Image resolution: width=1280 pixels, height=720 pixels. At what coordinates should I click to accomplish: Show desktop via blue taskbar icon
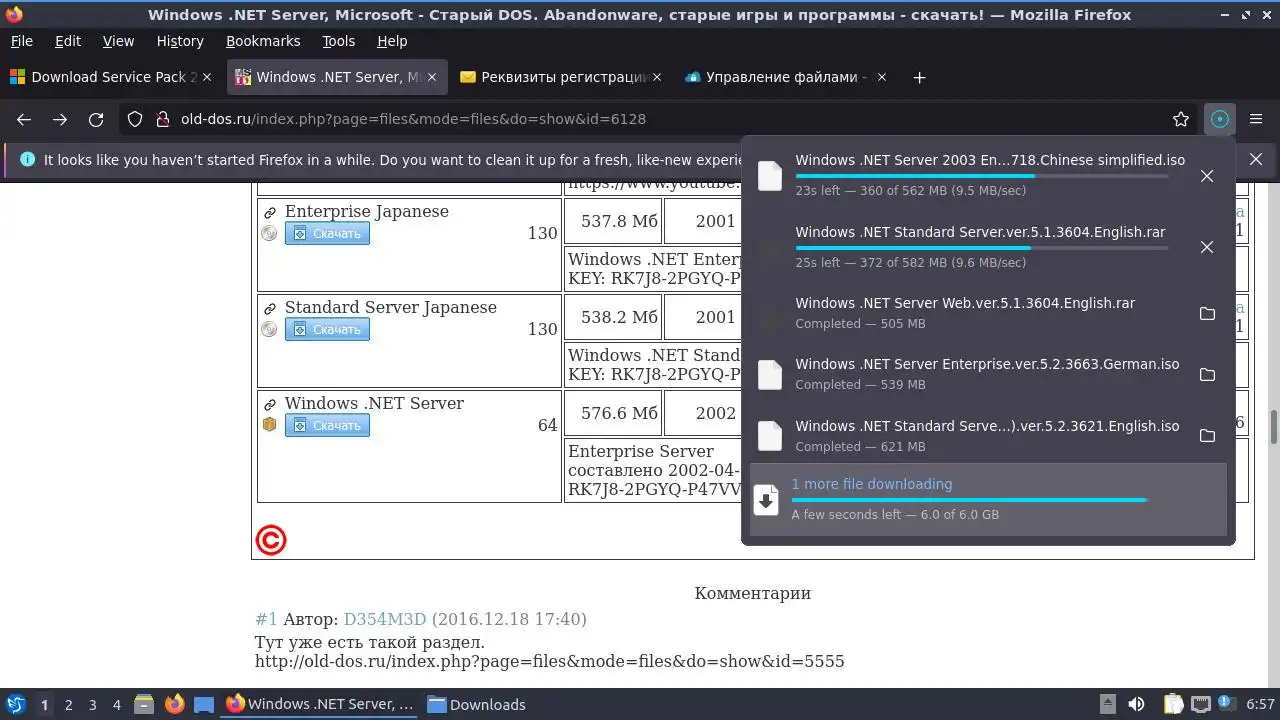[204, 704]
